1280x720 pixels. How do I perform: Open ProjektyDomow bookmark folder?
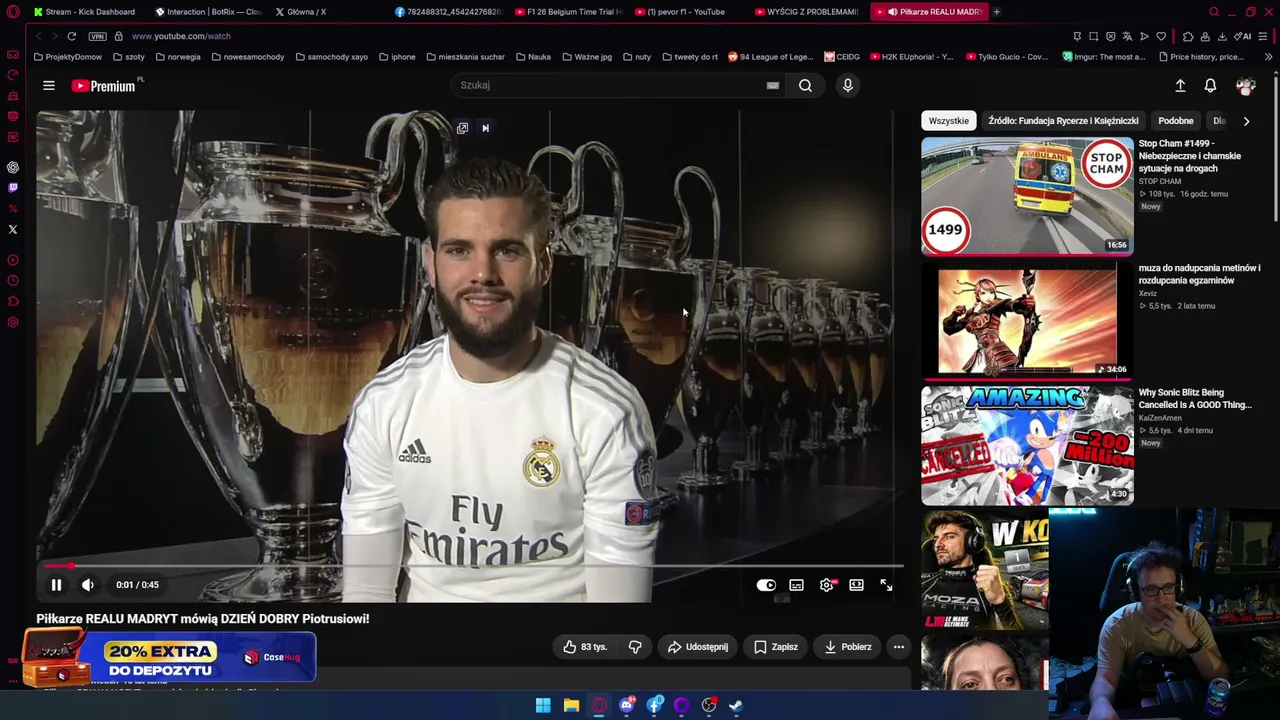[x=68, y=57]
